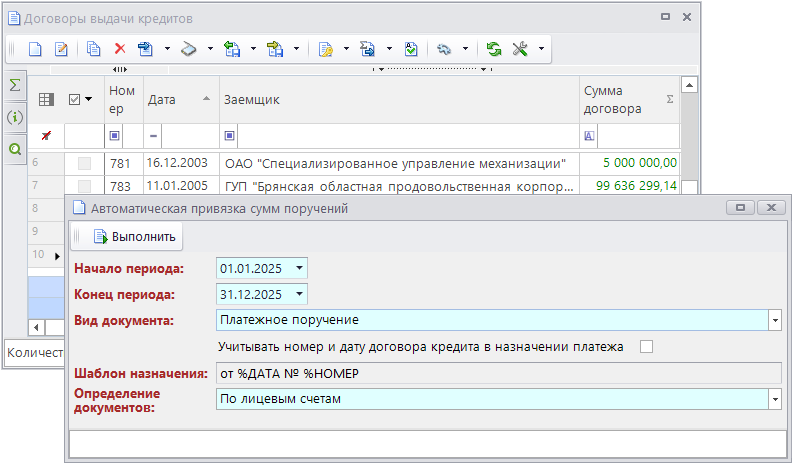Image resolution: width=794 pixels, height=465 pixels.
Task: Open the wrench settings tool icon
Action: click(520, 48)
